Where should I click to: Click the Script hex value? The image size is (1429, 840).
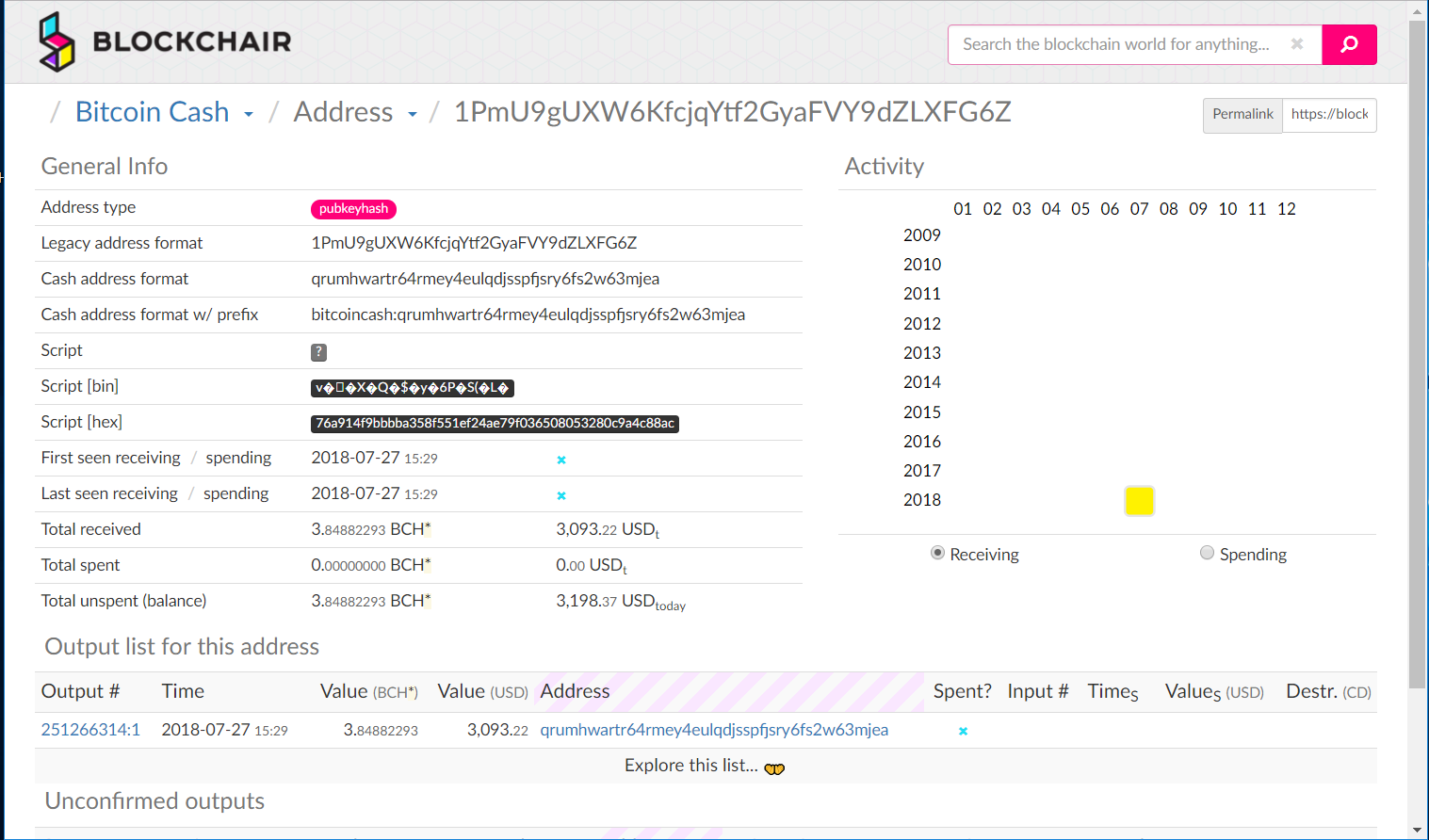pyautogui.click(x=495, y=424)
